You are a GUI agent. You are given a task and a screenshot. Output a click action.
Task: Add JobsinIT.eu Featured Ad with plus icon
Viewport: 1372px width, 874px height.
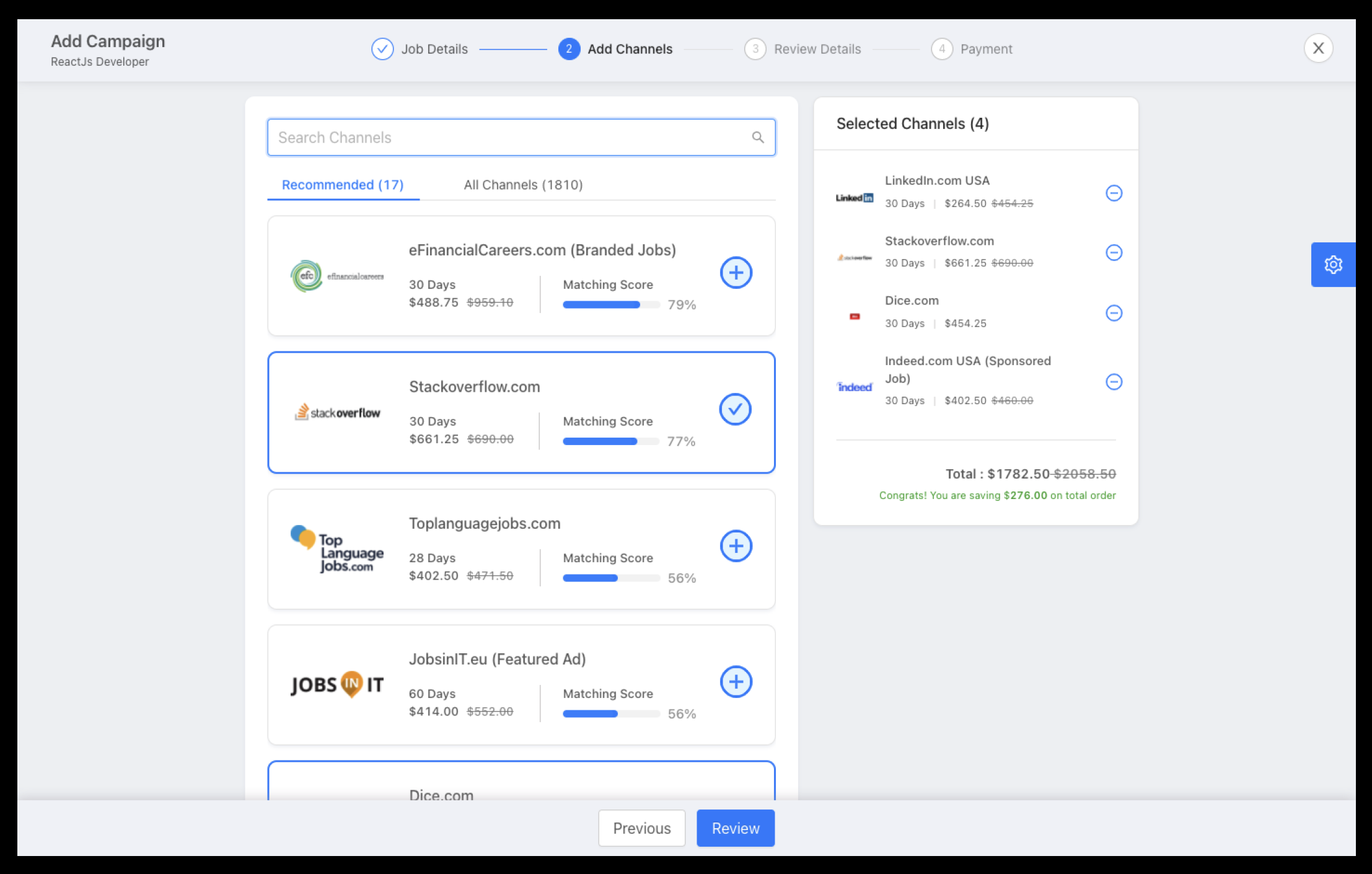click(736, 682)
